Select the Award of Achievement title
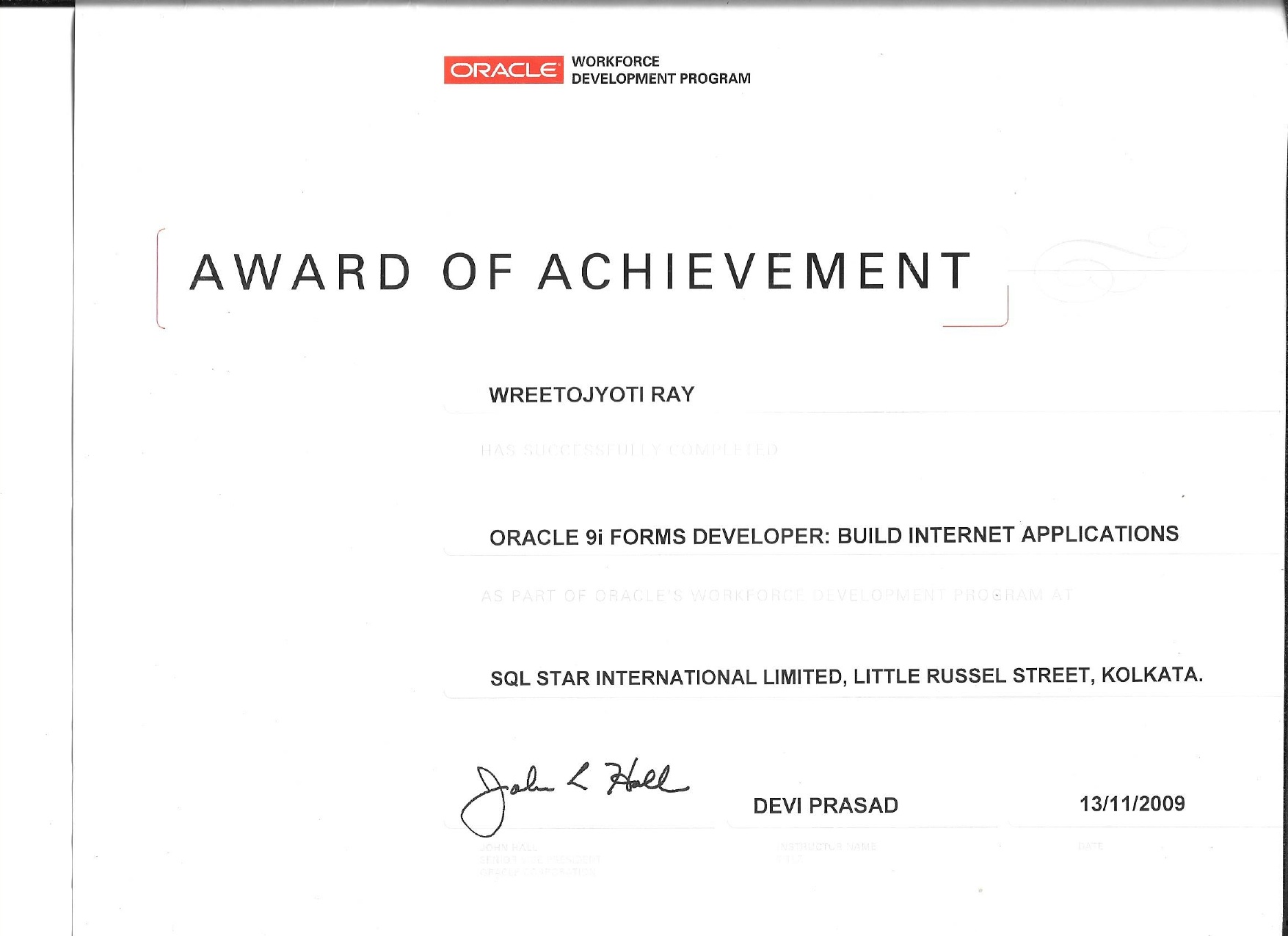This screenshot has height=936, width=1288. pyautogui.click(x=581, y=272)
